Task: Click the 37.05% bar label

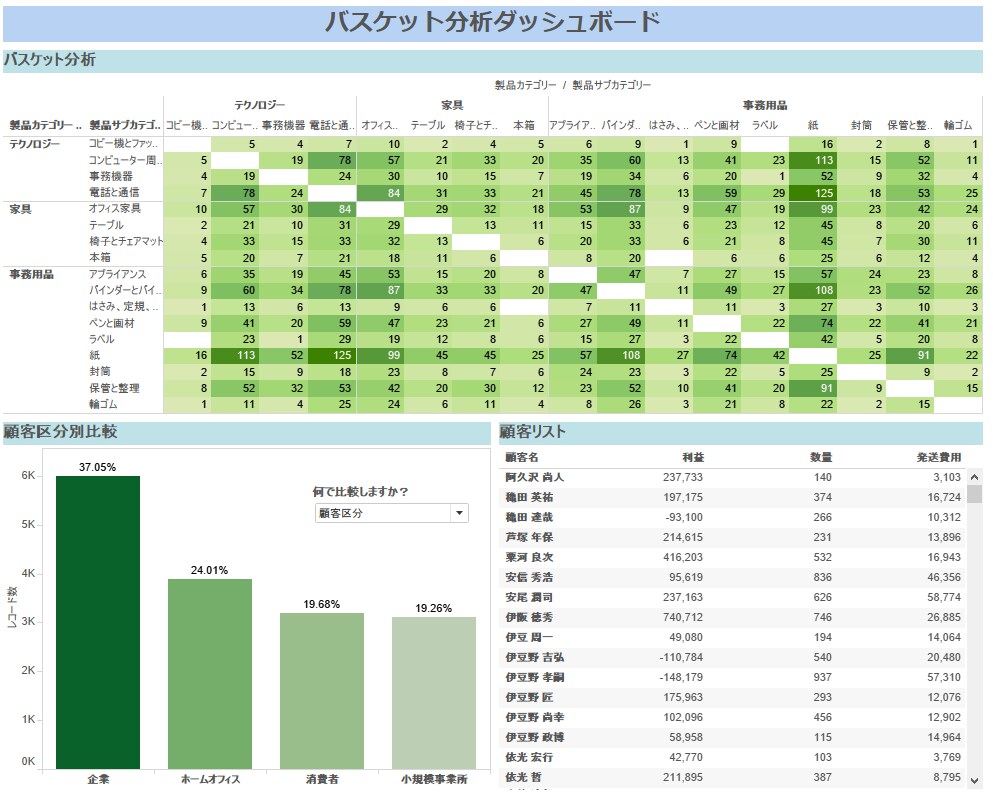Action: (98, 467)
